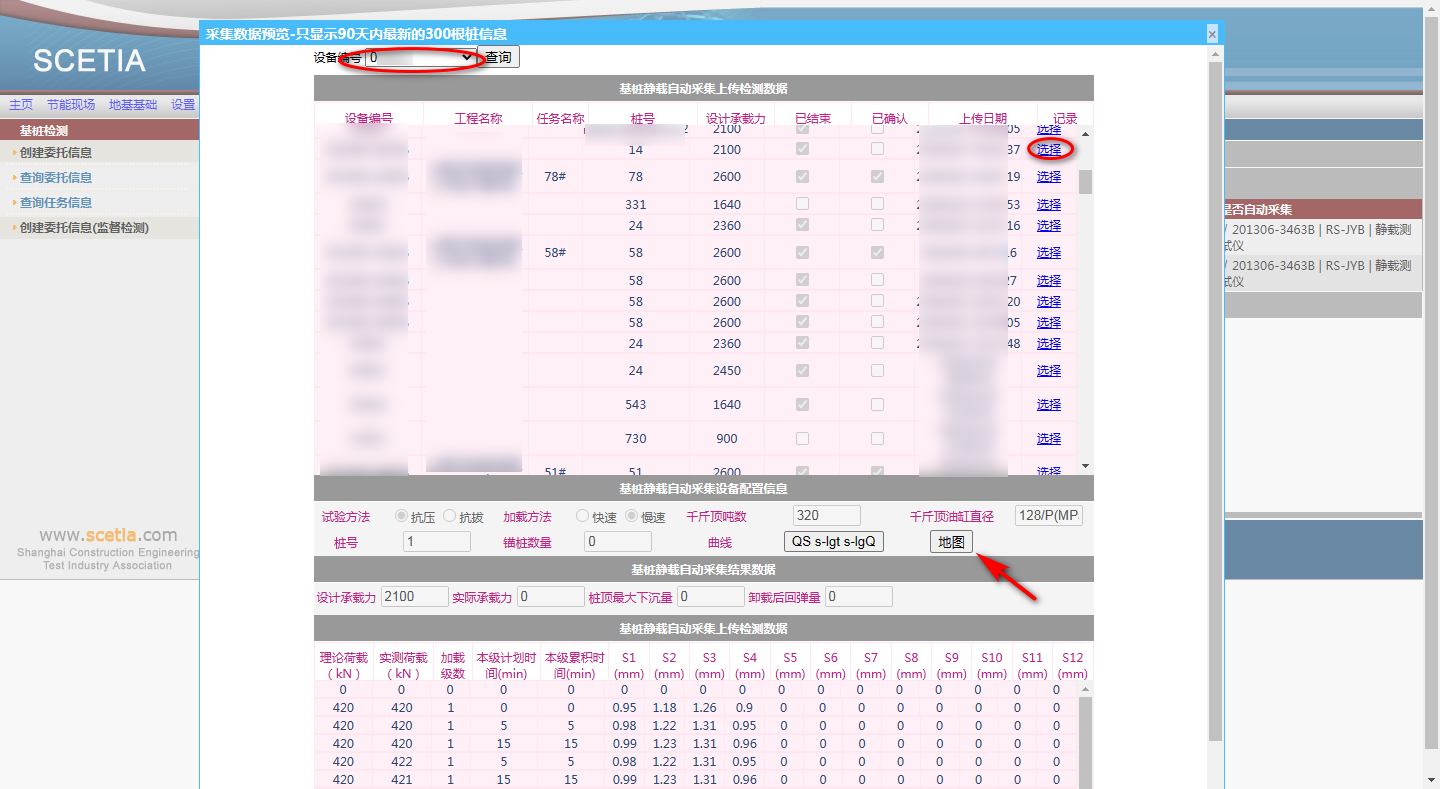This screenshot has width=1440, height=789.
Task: Toggle 已确认 checkbox for pile 78
Action: click(x=877, y=177)
